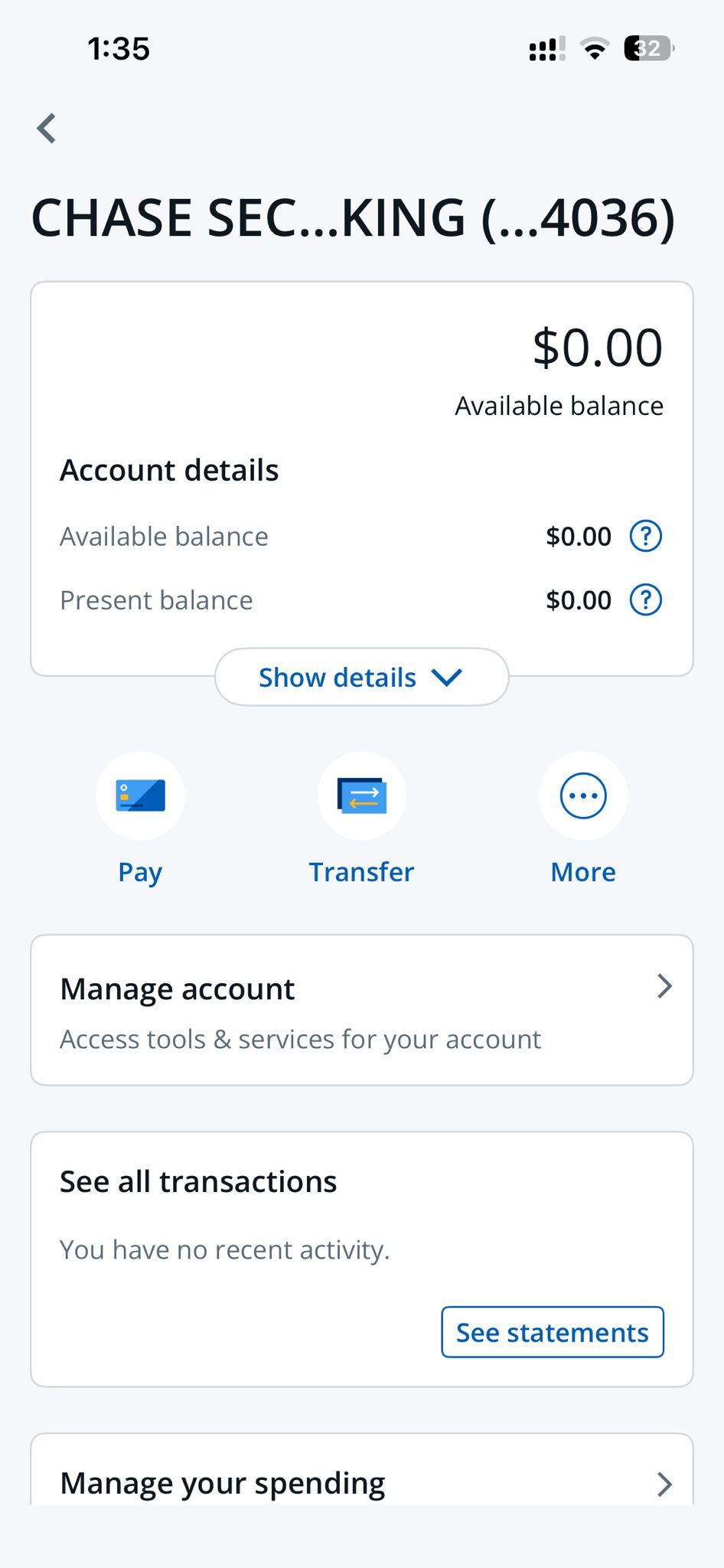The image size is (724, 1568).
Task: Tap the account title ending in 4036
Action: pyautogui.click(x=354, y=218)
